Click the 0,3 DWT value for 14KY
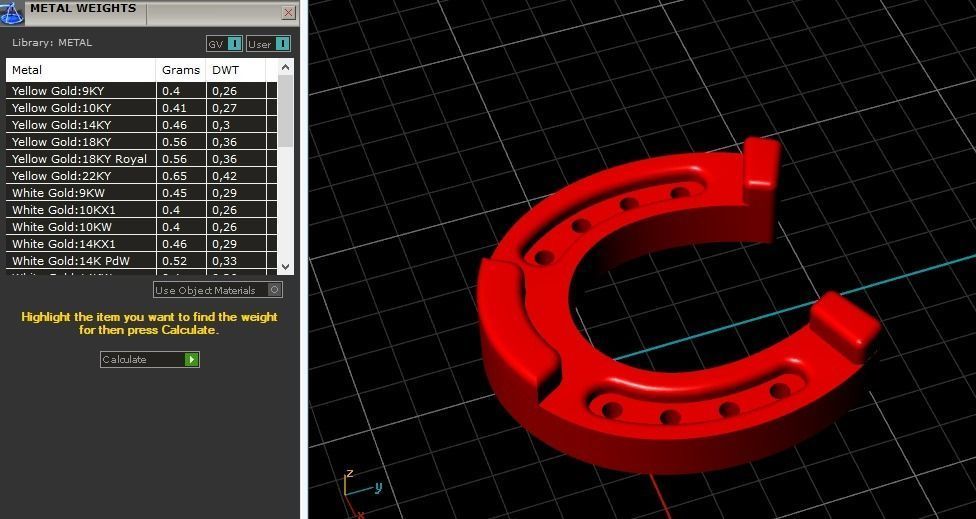This screenshot has height=519, width=976. [x=220, y=125]
